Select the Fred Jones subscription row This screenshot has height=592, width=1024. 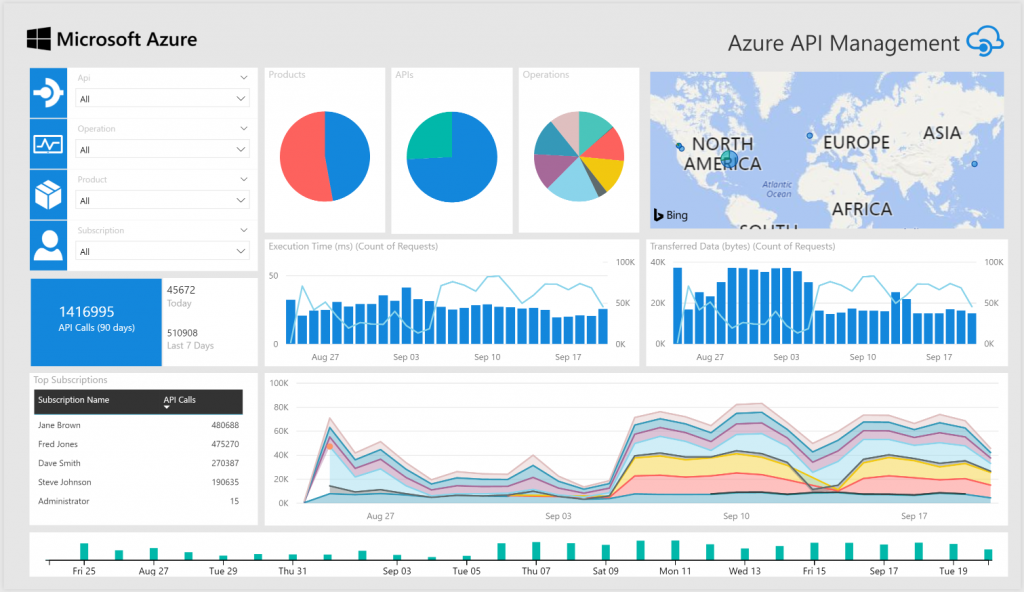point(138,444)
